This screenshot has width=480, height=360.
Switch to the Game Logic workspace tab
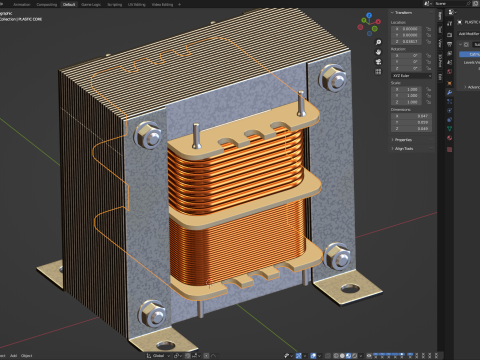91,4
